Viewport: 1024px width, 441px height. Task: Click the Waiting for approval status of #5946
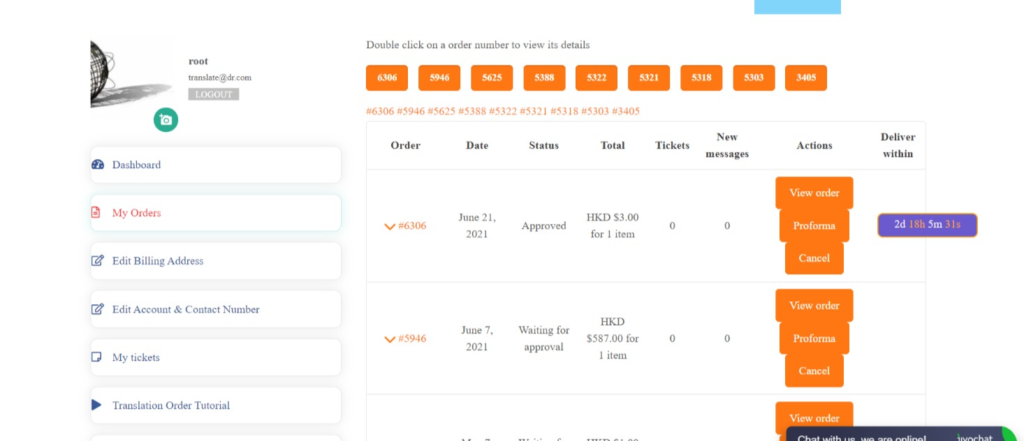click(x=543, y=338)
